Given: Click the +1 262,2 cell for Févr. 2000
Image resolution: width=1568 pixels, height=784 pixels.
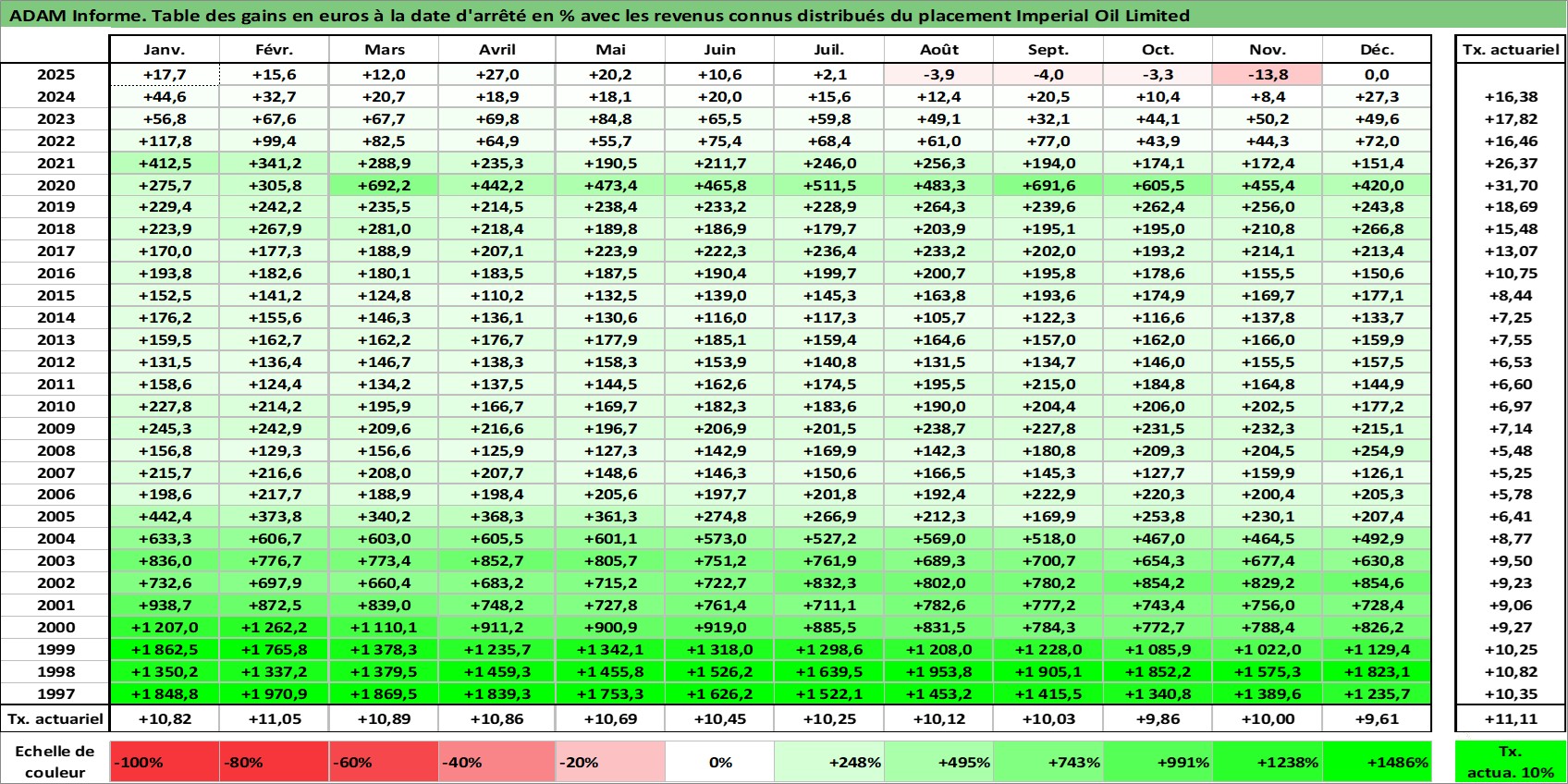Looking at the screenshot, I should pos(275,627).
